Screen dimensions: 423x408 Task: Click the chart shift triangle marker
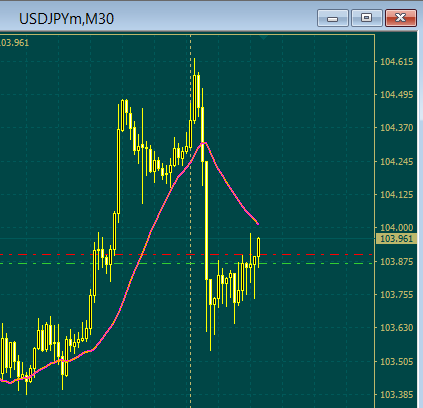(264, 37)
